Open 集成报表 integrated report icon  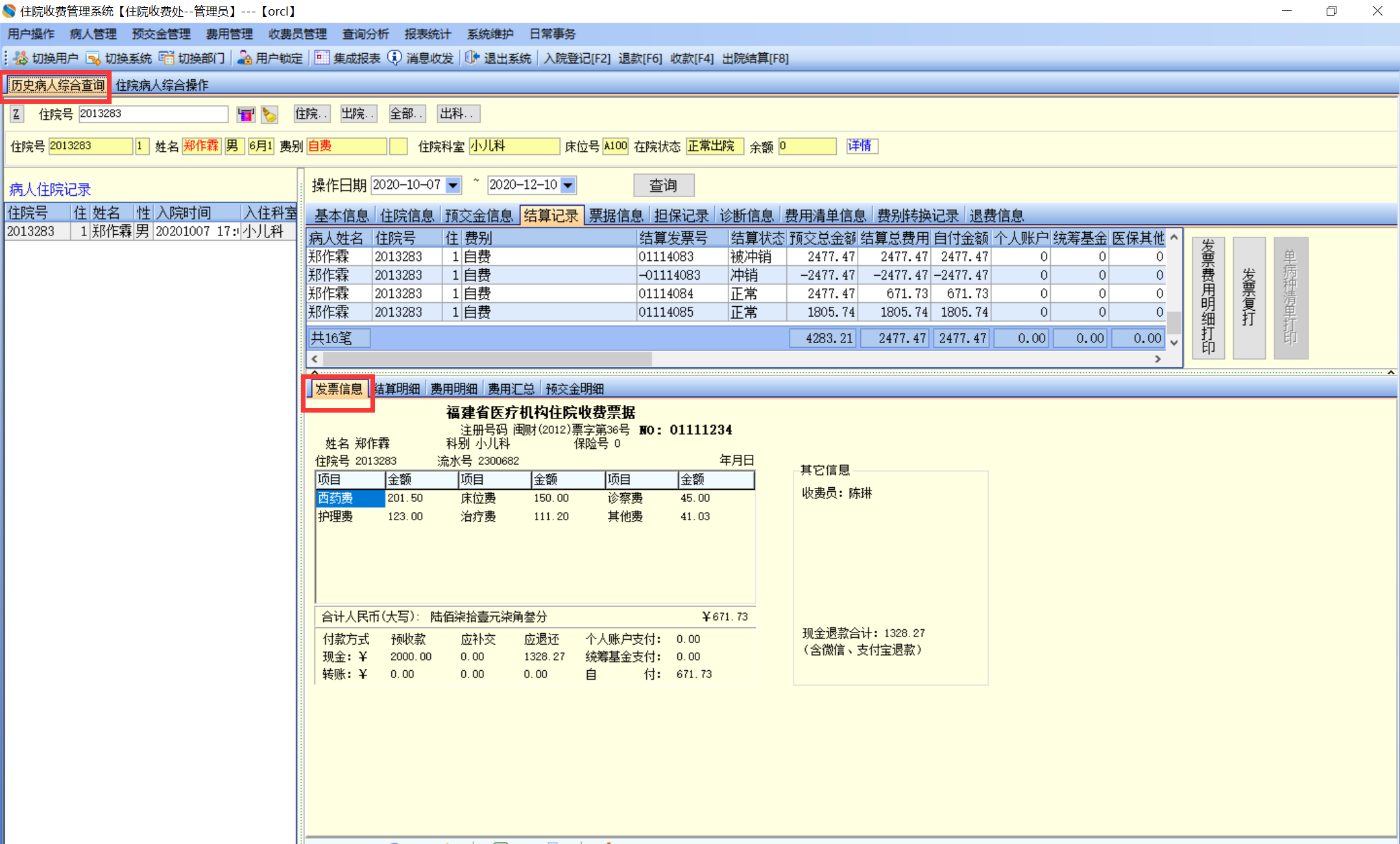point(322,58)
